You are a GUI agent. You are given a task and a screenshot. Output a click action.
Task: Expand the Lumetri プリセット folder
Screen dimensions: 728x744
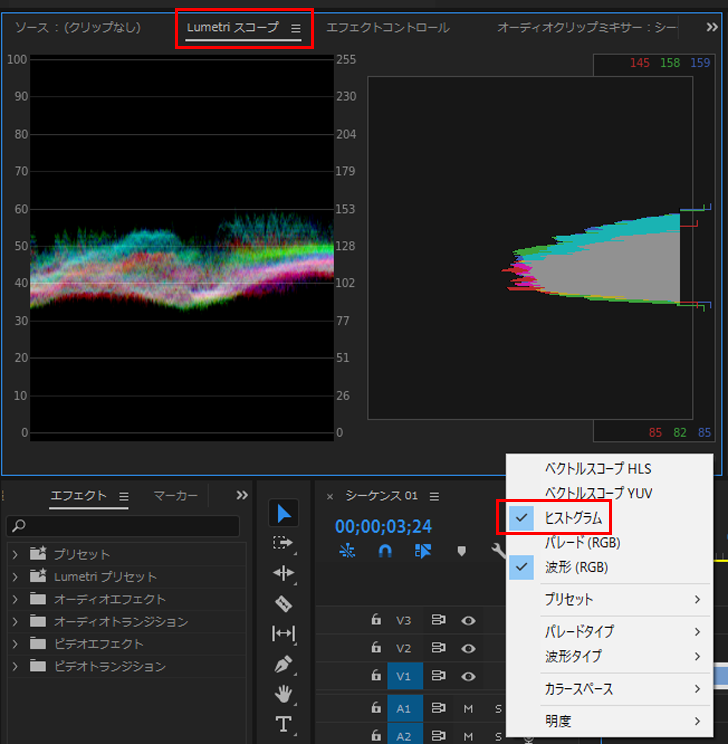pyautogui.click(x=15, y=577)
